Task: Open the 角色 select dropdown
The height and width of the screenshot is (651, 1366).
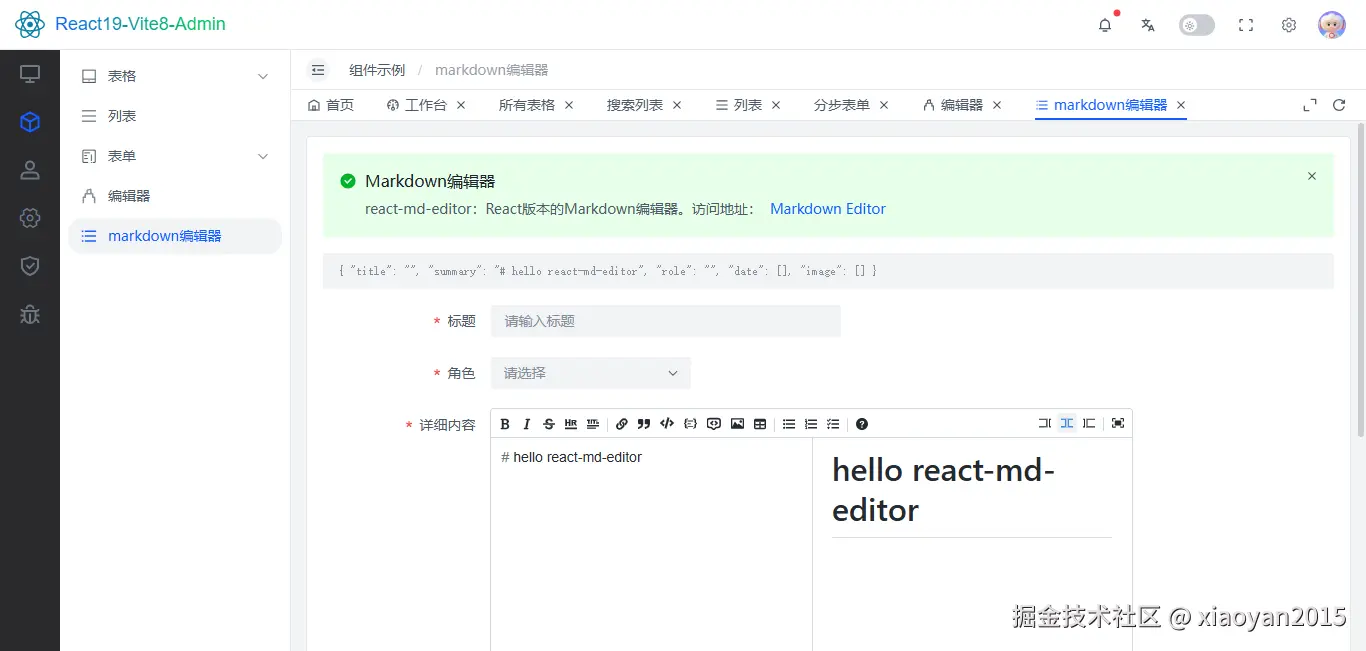Action: tap(590, 373)
